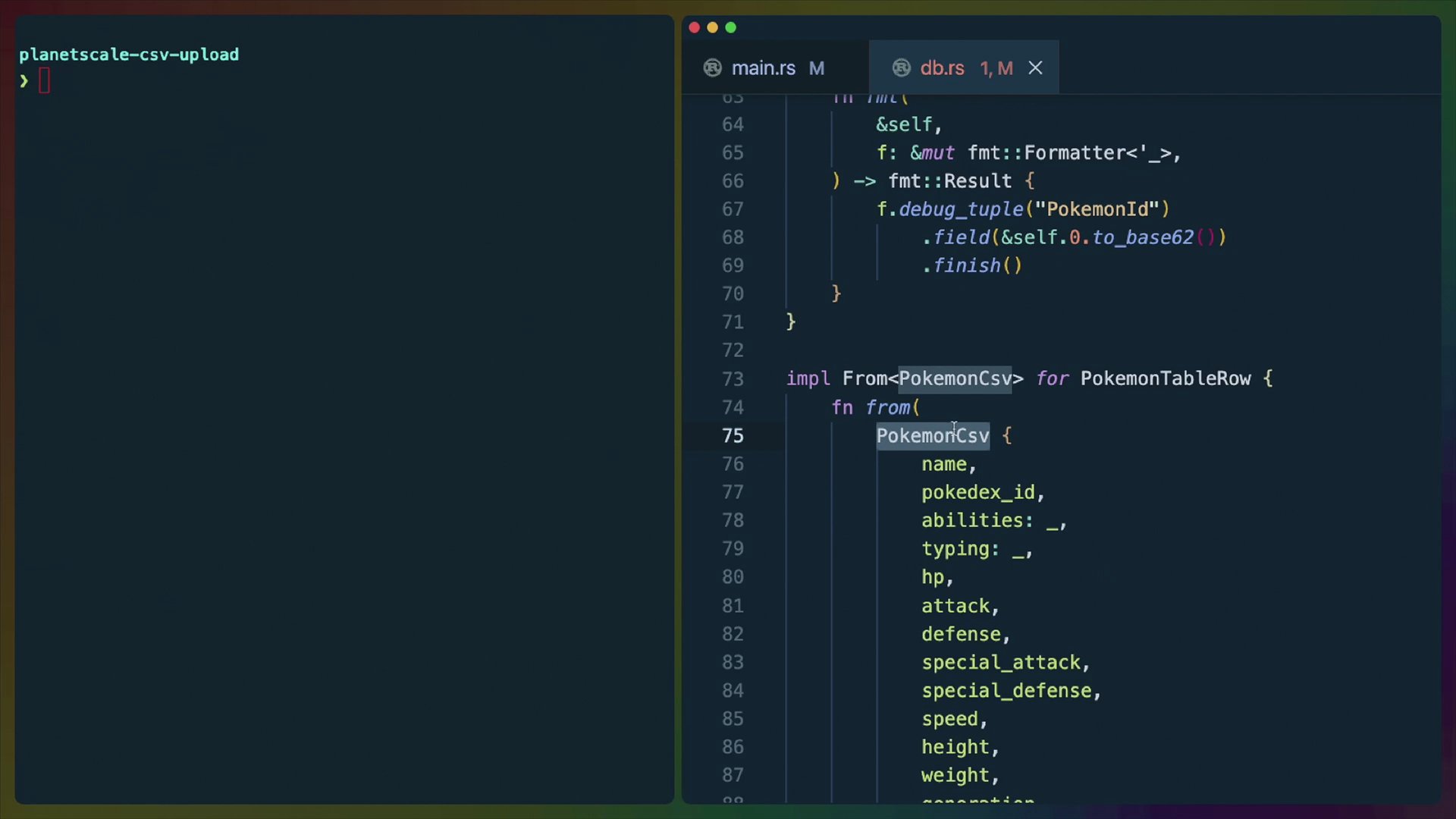Click pokedex_id on line 77
This screenshot has height=819, width=1456.
click(978, 493)
